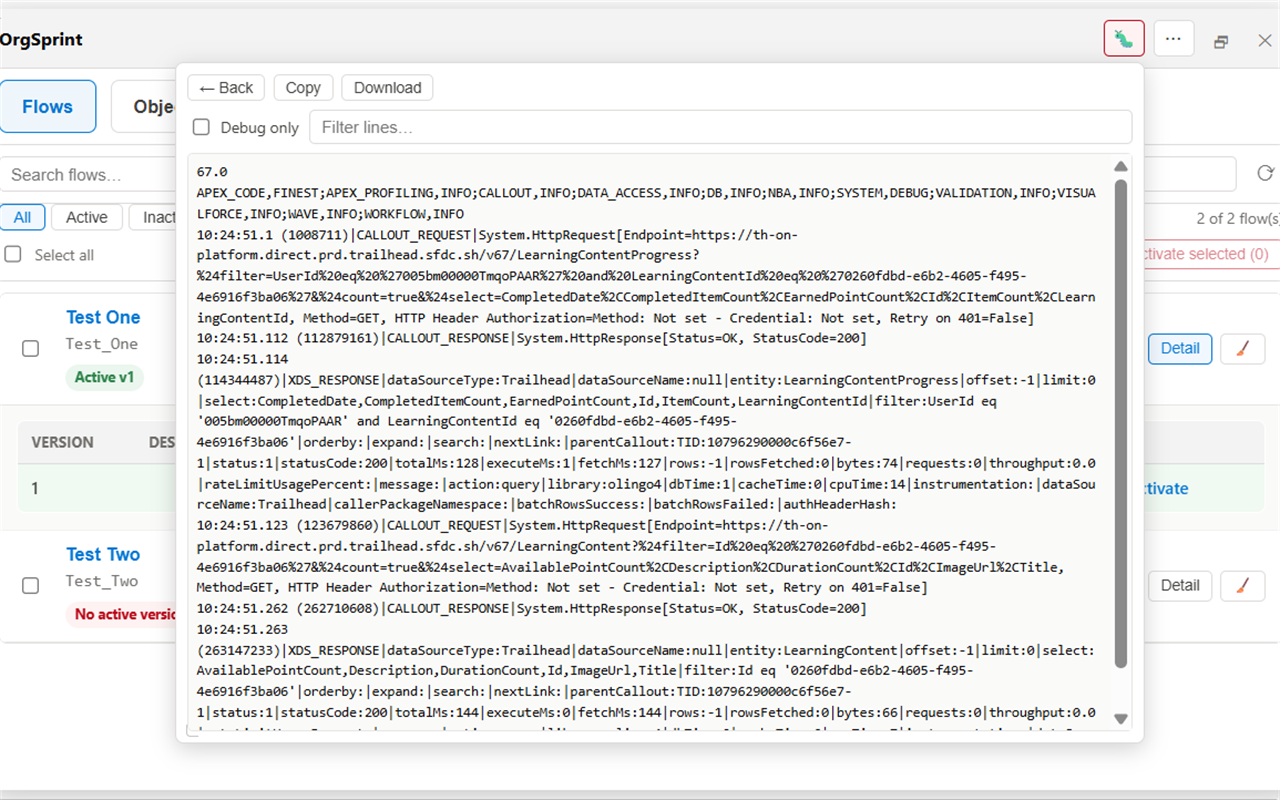The image size is (1280, 800).
Task: Copy the log contents
Action: pos(303,88)
